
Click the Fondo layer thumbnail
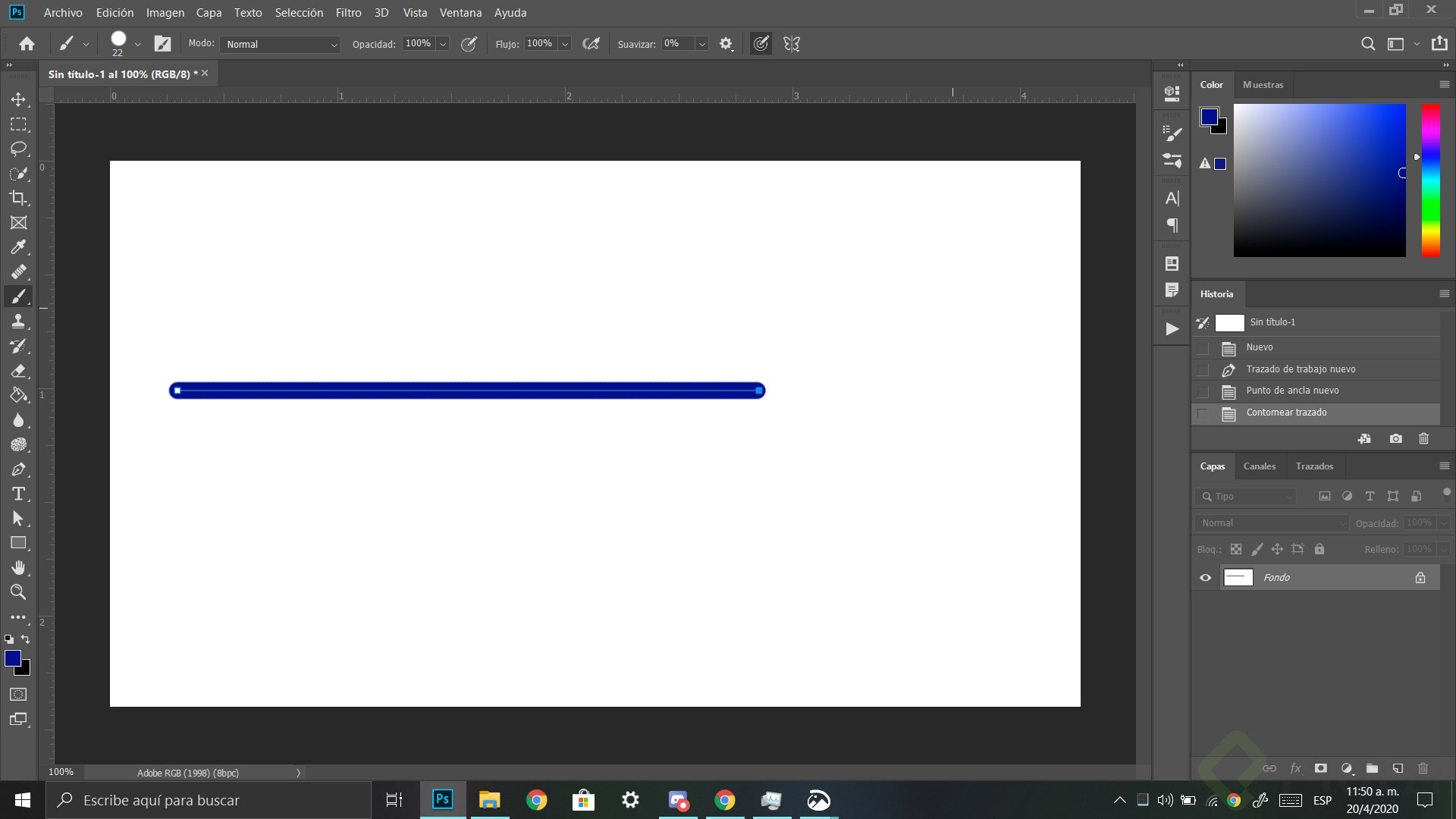tap(1238, 578)
